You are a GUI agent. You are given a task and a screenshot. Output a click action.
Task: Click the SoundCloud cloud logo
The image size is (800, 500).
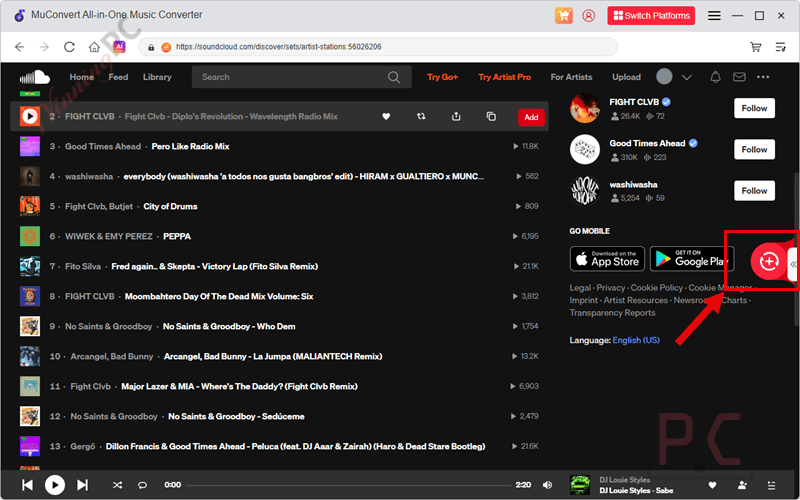point(35,77)
